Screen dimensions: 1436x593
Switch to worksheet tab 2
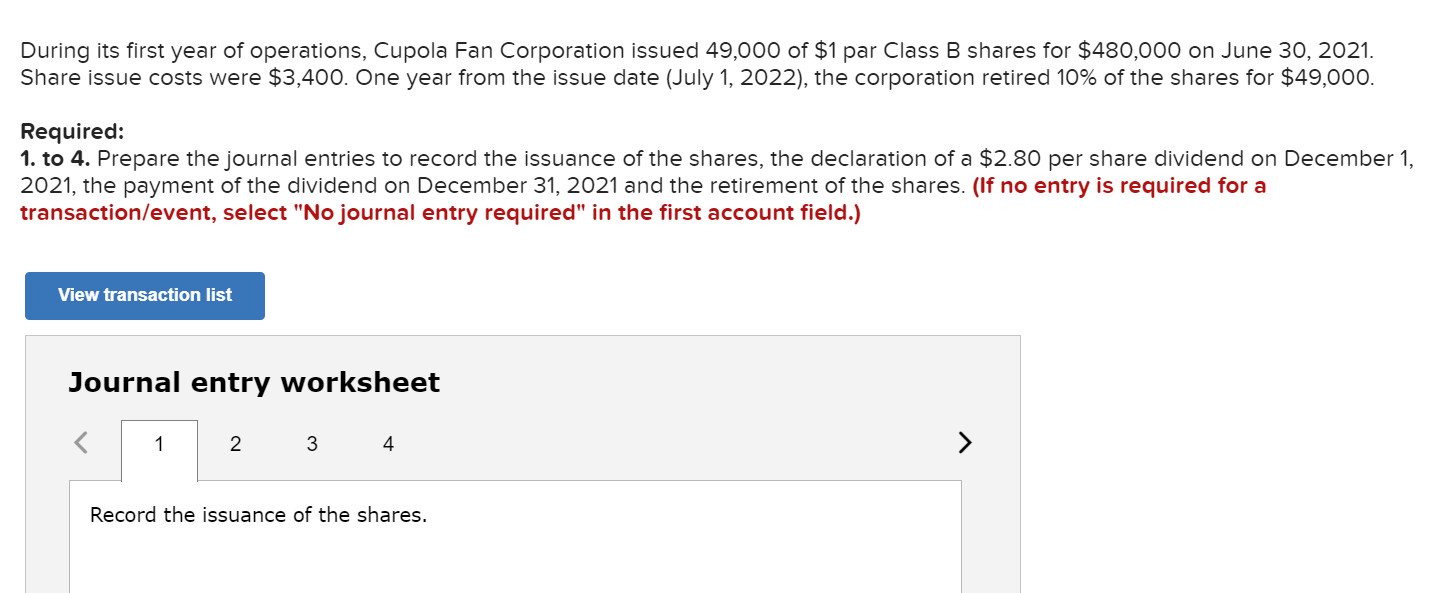235,443
